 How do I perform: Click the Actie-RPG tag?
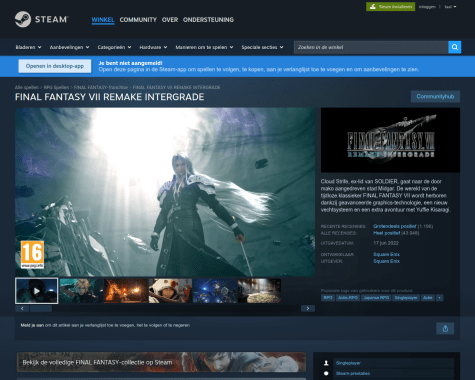coord(347,298)
